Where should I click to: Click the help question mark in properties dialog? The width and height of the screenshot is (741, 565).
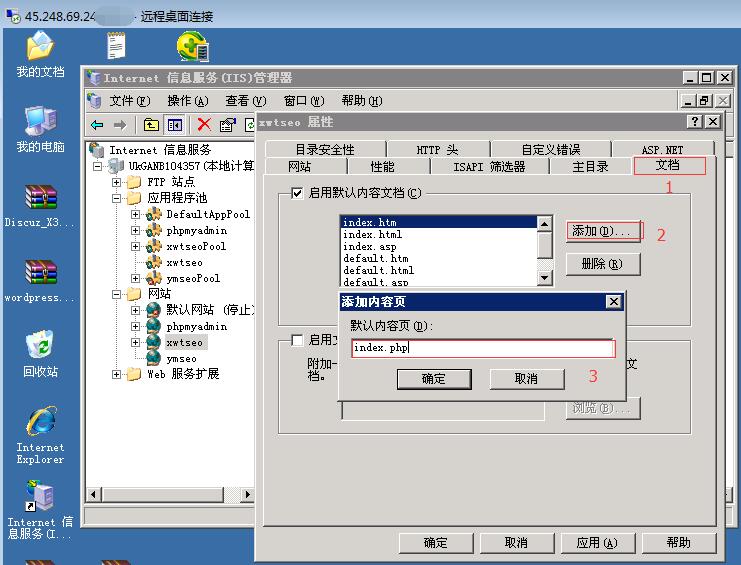(694, 122)
